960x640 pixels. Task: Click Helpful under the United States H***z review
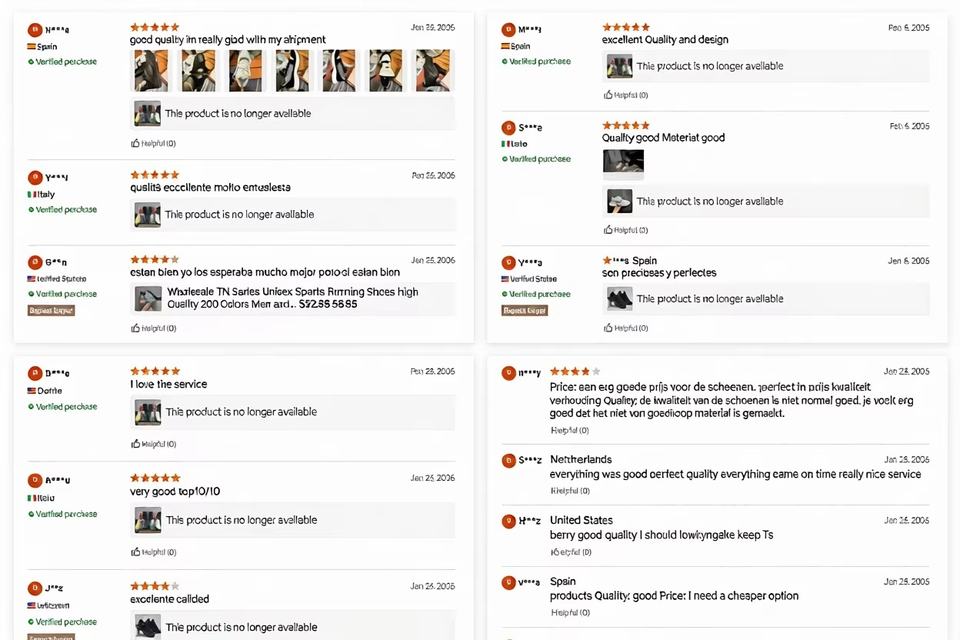point(570,552)
